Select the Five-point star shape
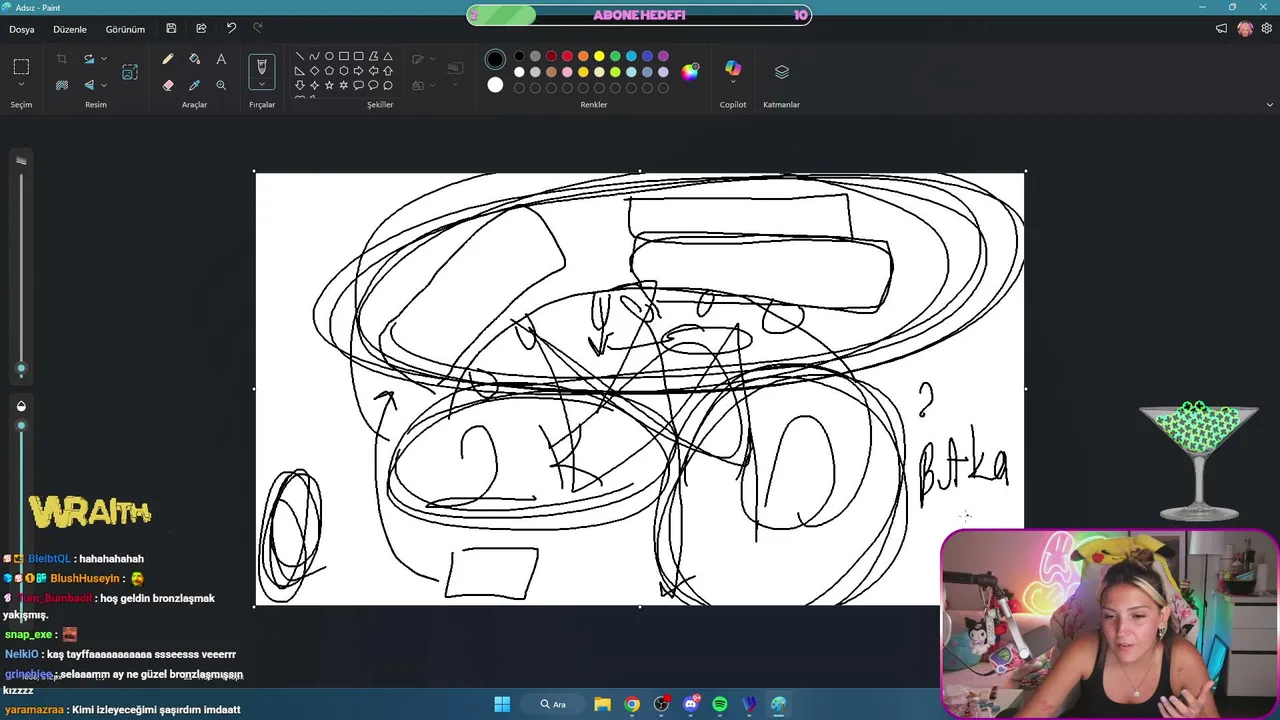The width and height of the screenshot is (1280, 720). [x=329, y=86]
